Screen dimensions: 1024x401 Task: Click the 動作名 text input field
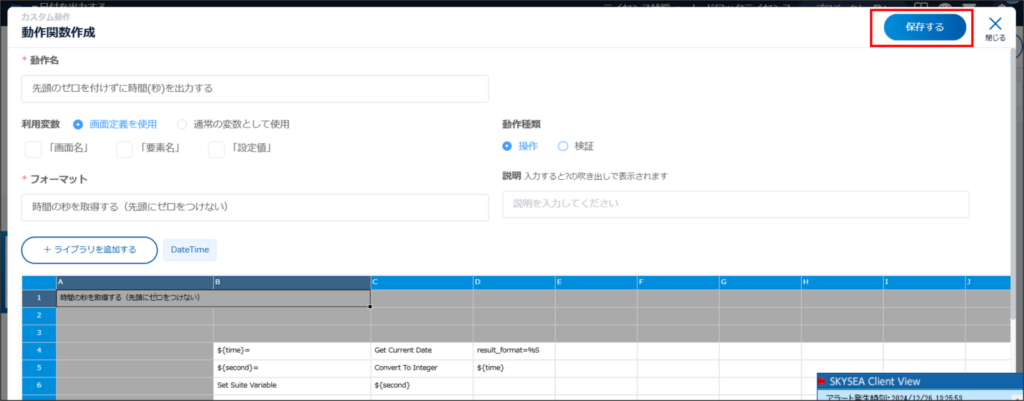(254, 89)
